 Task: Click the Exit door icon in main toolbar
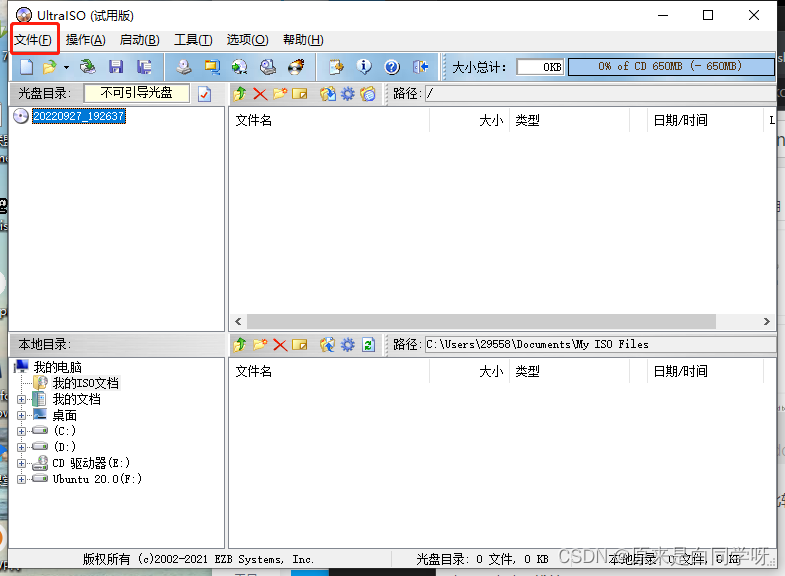[x=420, y=67]
